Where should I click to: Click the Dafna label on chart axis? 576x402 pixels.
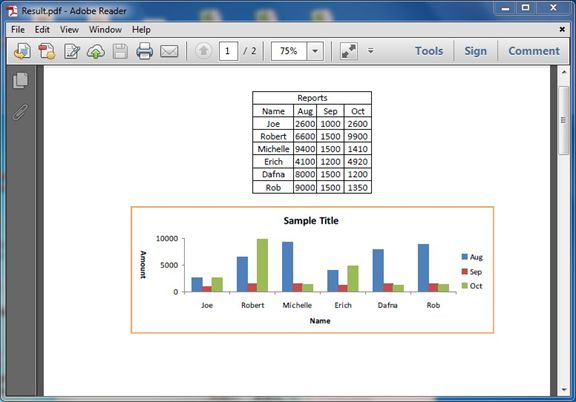click(x=388, y=305)
